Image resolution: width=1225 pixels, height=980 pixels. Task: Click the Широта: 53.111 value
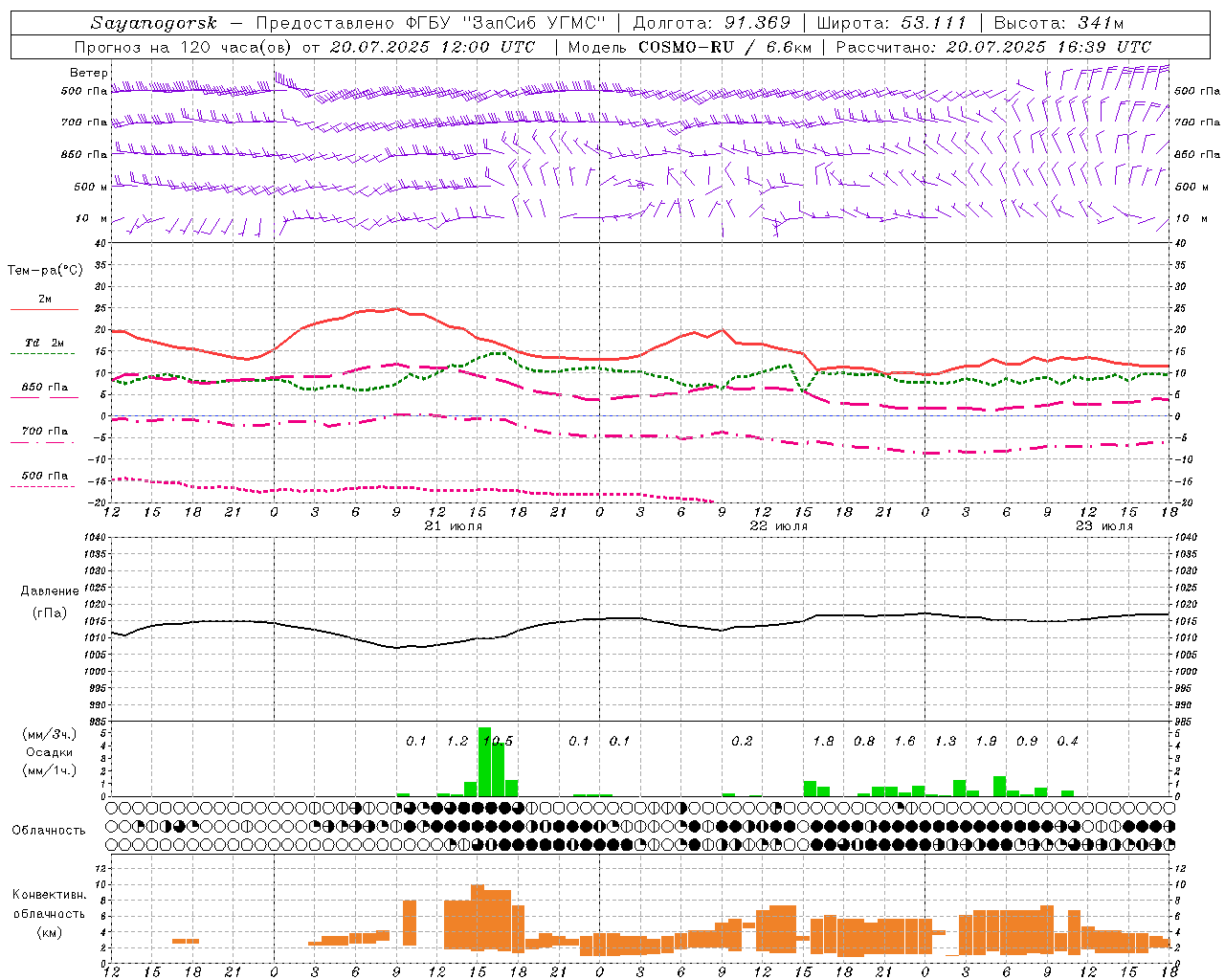tap(891, 23)
